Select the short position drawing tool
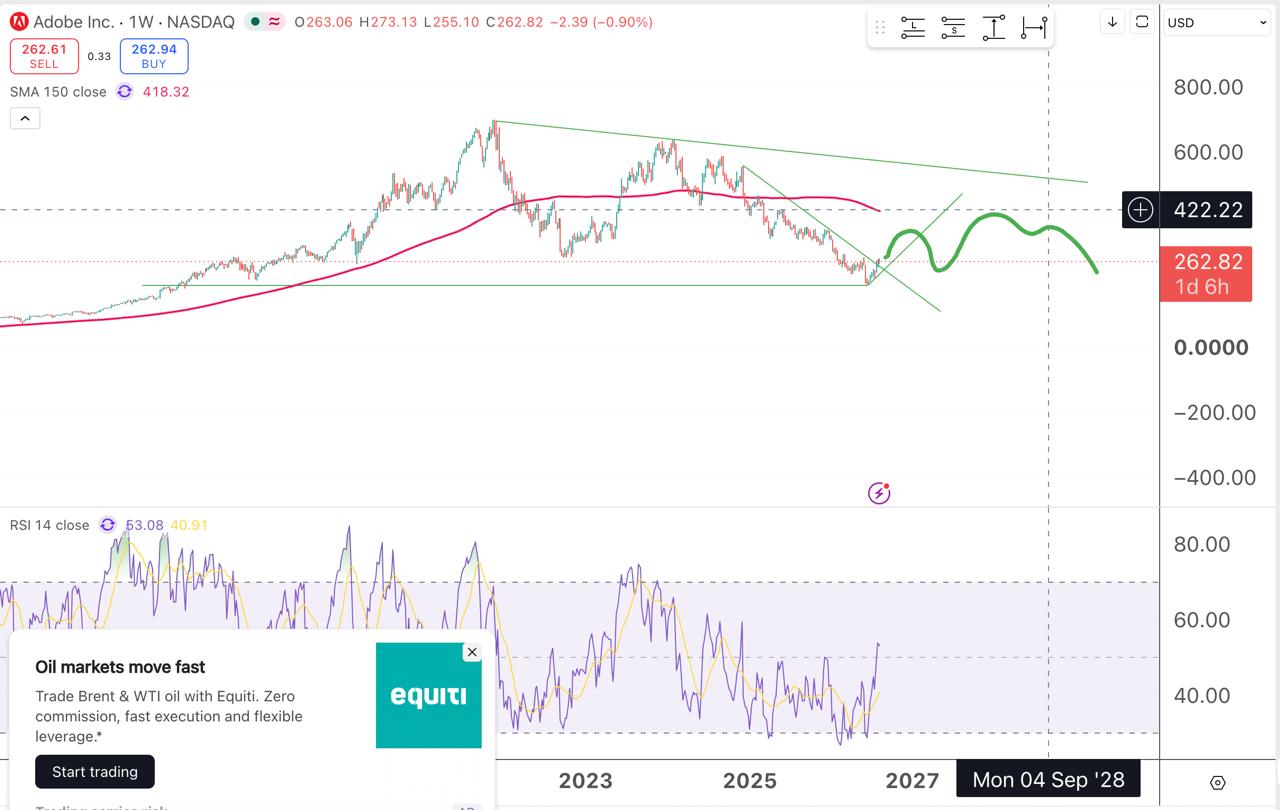This screenshot has height=810, width=1280. pos(953,28)
